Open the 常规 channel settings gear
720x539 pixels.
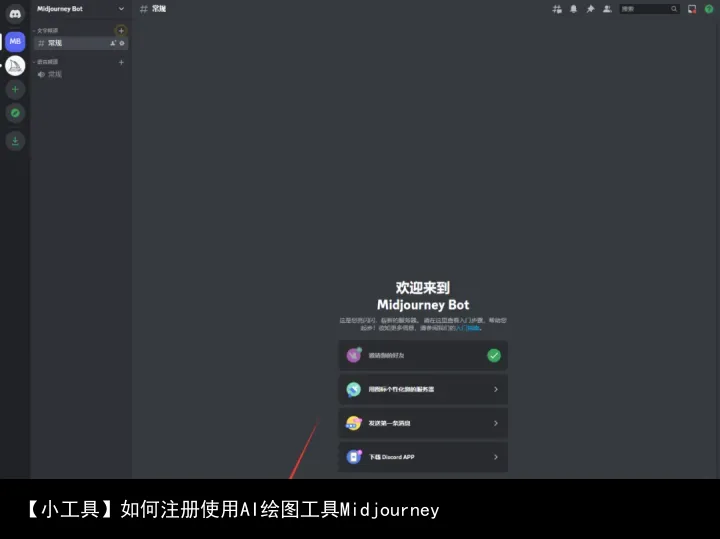[122, 43]
